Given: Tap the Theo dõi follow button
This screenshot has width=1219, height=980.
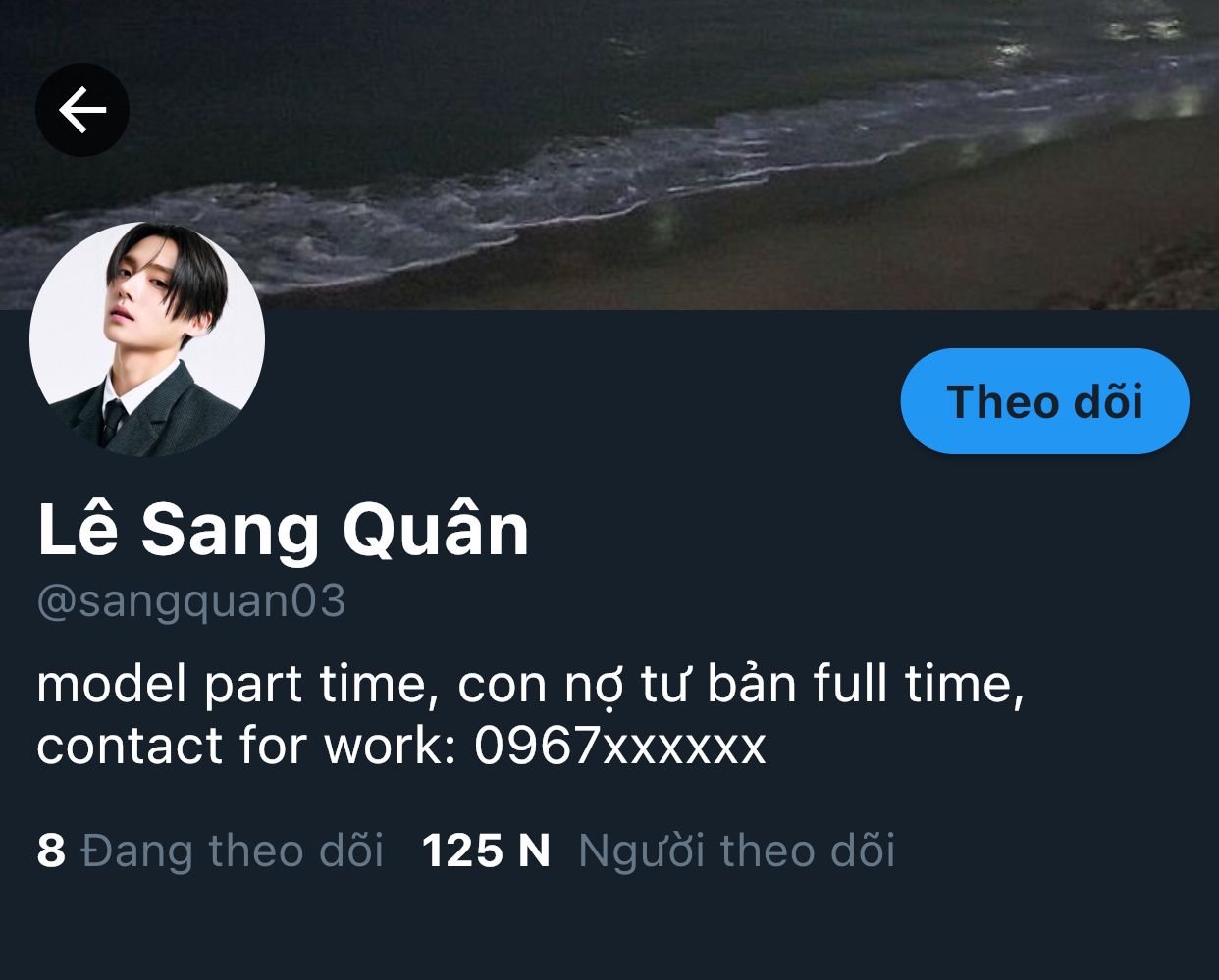Looking at the screenshot, I should click(1044, 401).
